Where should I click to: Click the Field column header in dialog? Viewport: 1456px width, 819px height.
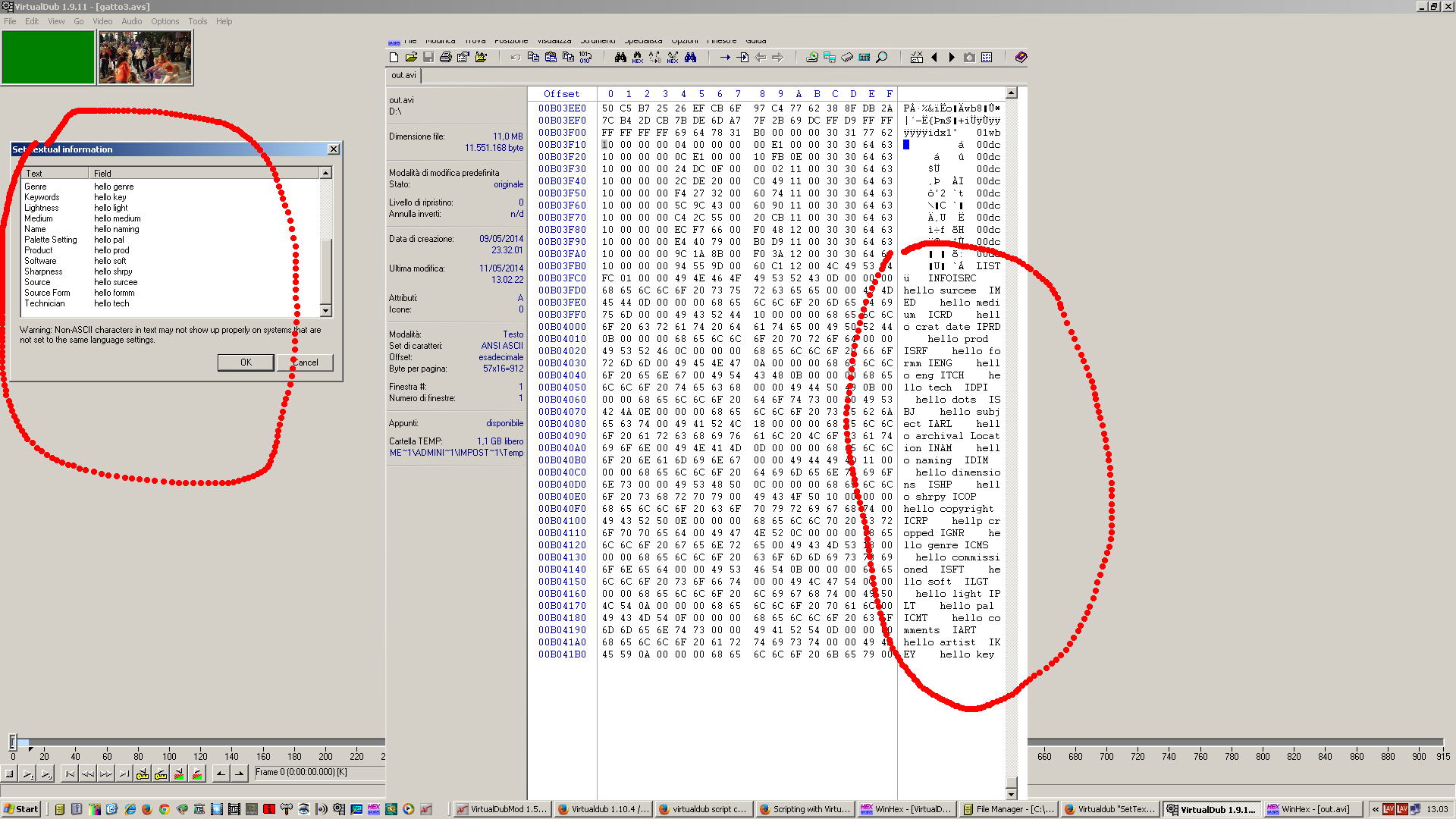click(x=205, y=174)
